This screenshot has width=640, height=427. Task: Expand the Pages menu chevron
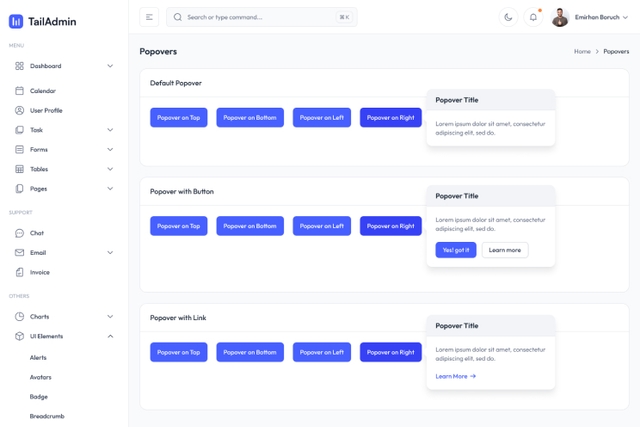110,189
